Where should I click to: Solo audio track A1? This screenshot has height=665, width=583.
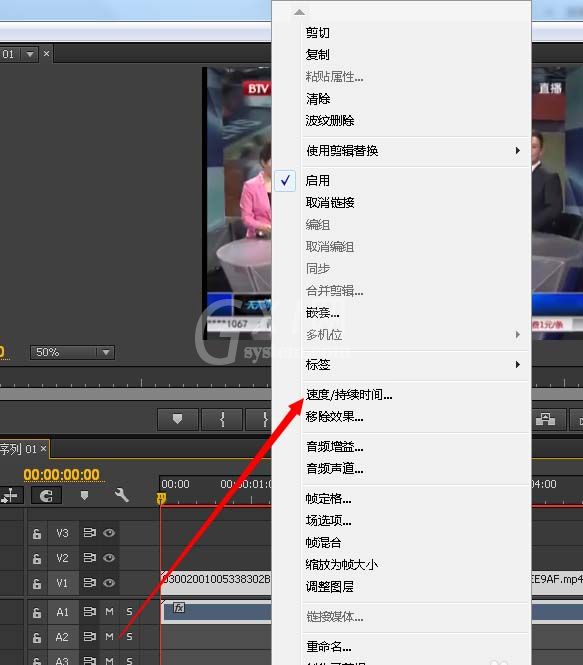[x=129, y=612]
